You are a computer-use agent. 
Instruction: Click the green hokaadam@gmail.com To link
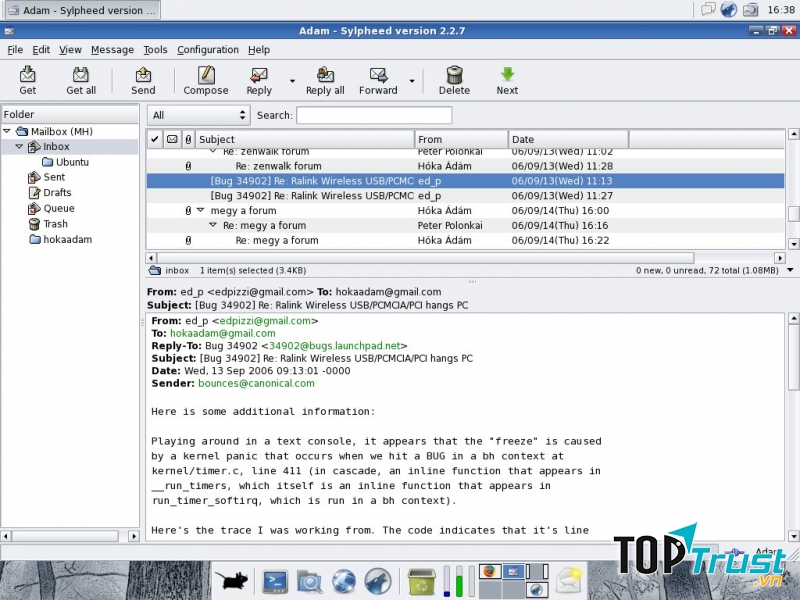tap(222, 333)
